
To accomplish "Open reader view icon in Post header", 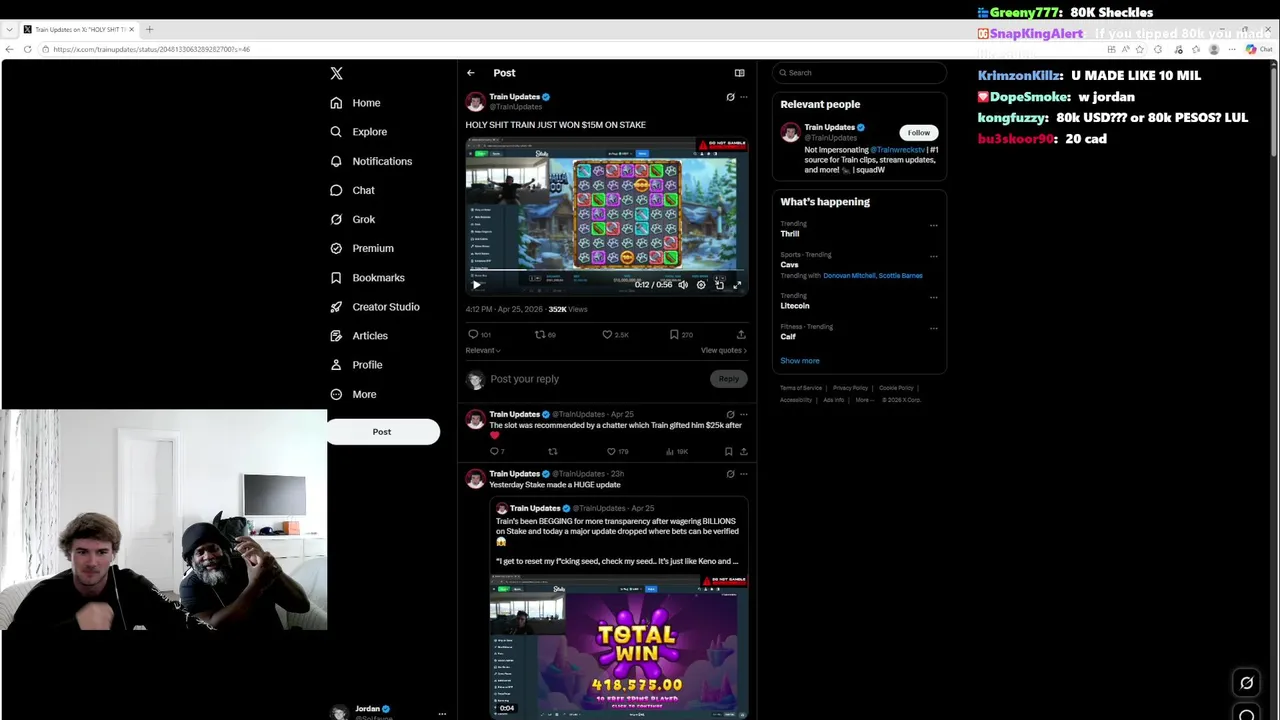I will pos(739,73).
